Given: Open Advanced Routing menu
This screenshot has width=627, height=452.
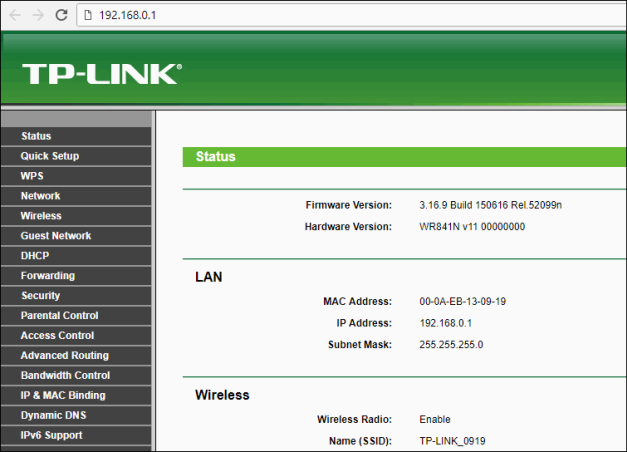Looking at the screenshot, I should [76, 356].
